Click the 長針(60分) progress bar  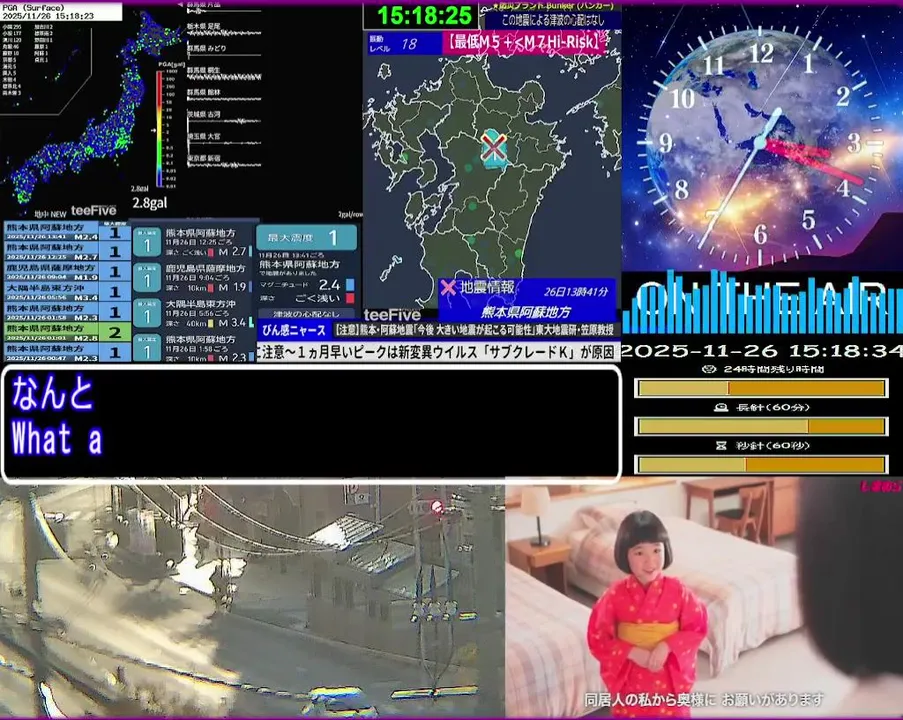[761, 426]
